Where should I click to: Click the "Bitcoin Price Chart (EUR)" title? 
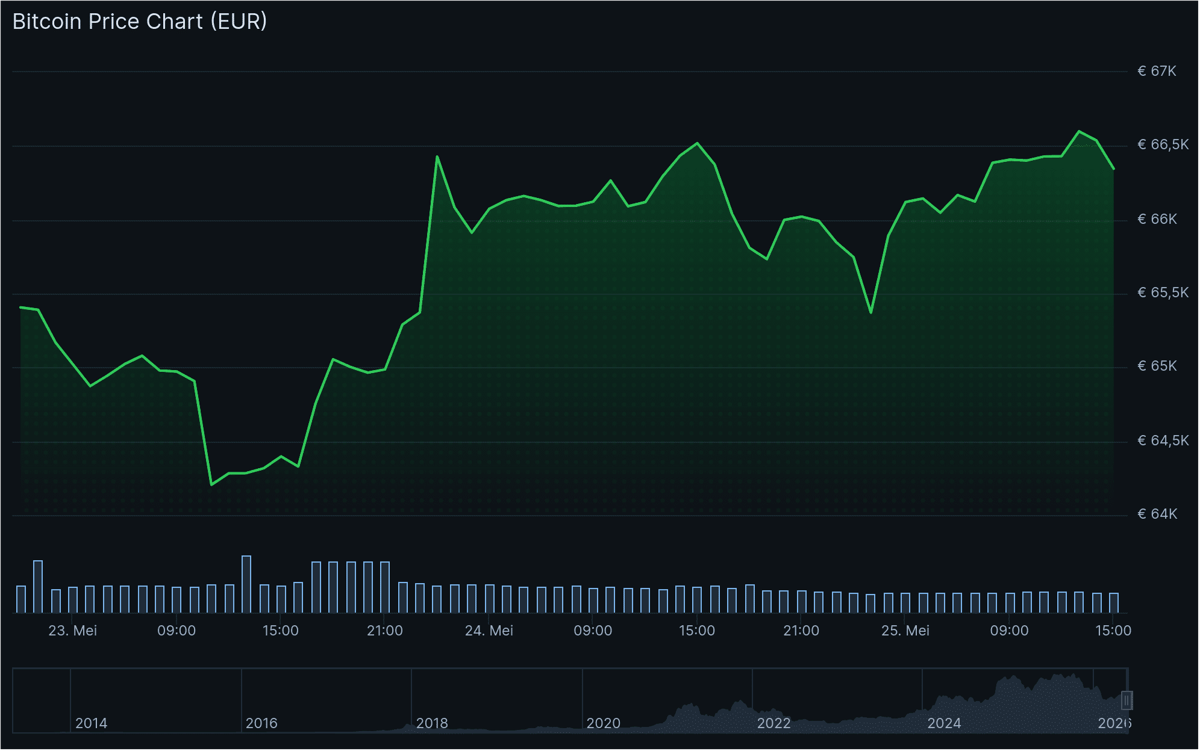(x=139, y=21)
